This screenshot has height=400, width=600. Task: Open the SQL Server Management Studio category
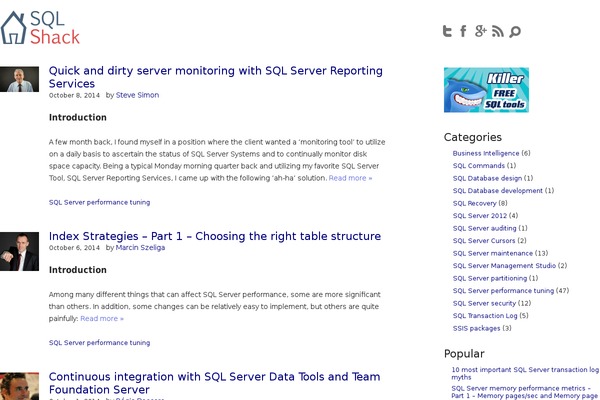[504, 266]
